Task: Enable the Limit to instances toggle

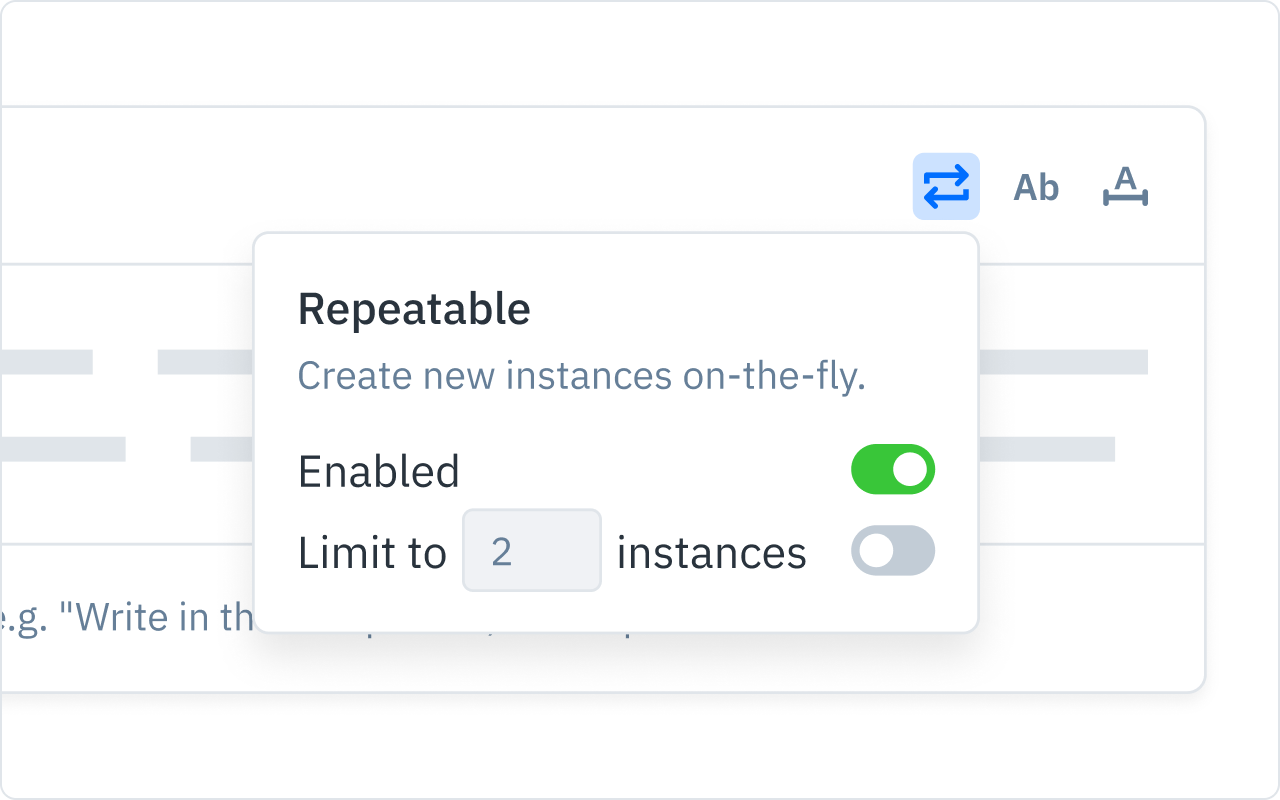Action: 893,551
